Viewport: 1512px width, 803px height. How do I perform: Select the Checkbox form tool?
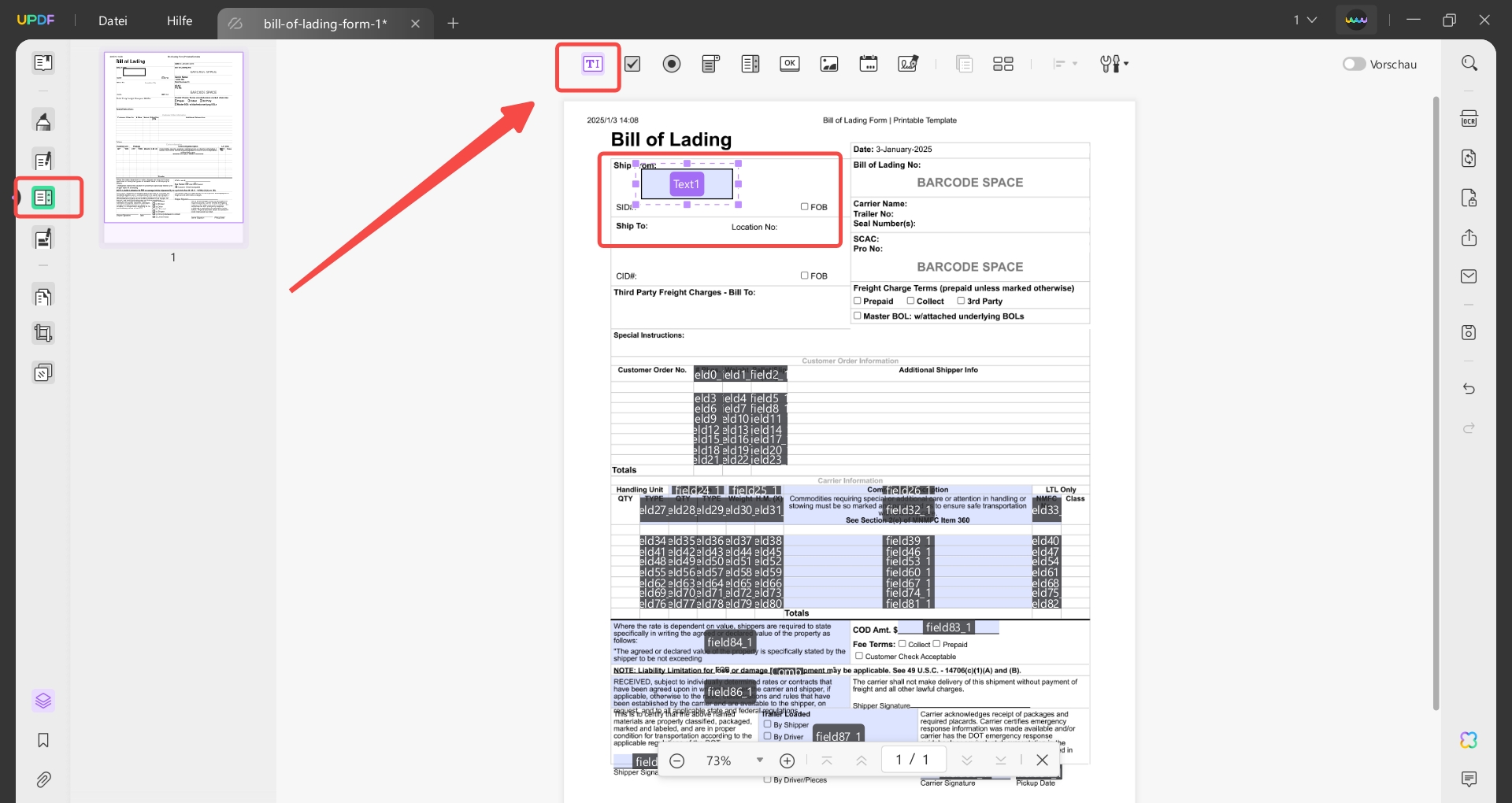[632, 64]
